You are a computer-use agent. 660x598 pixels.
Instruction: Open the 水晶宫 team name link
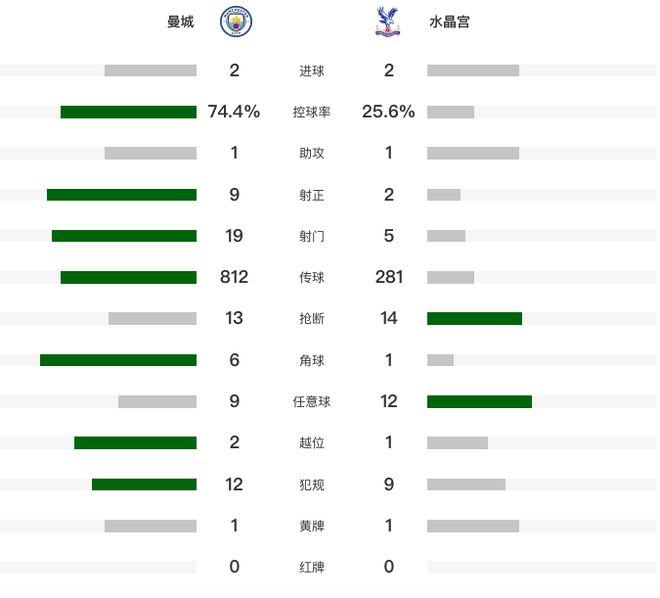tap(448, 22)
